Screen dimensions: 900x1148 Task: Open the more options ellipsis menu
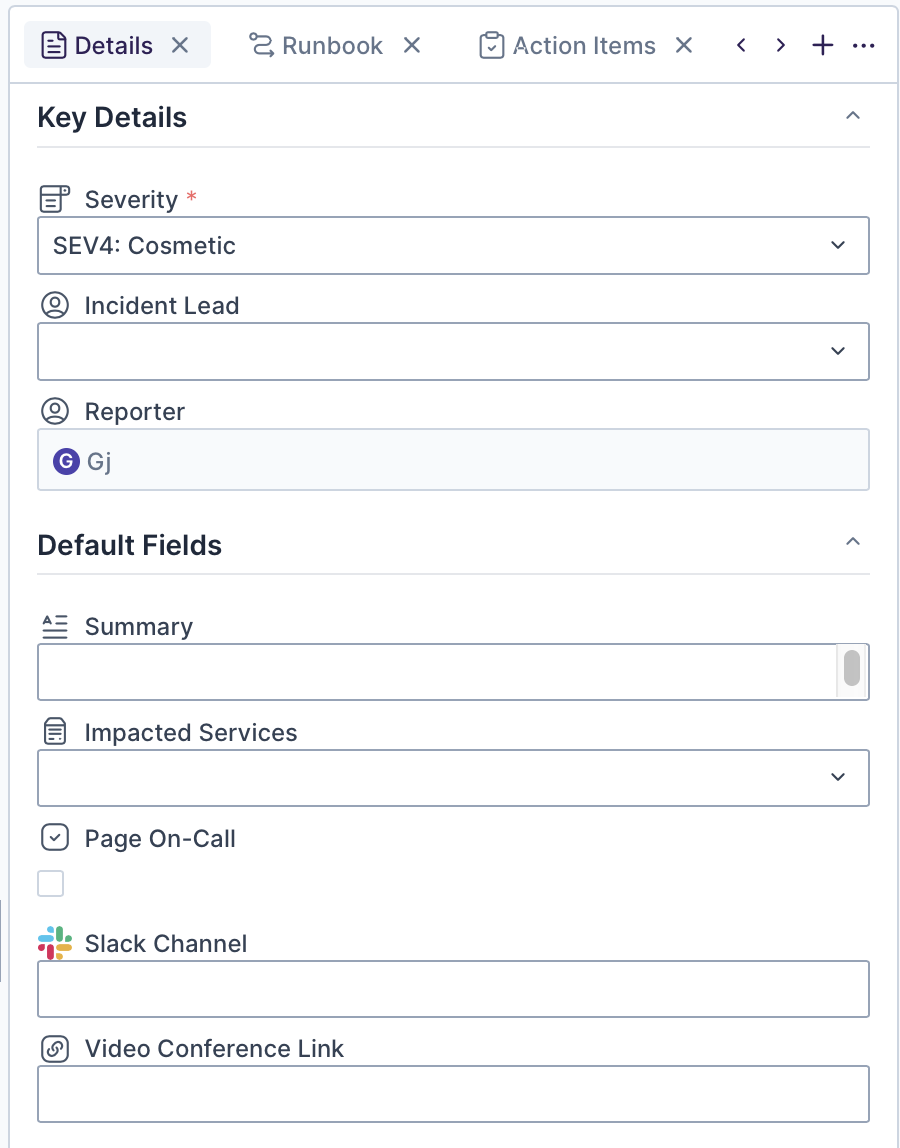[864, 46]
